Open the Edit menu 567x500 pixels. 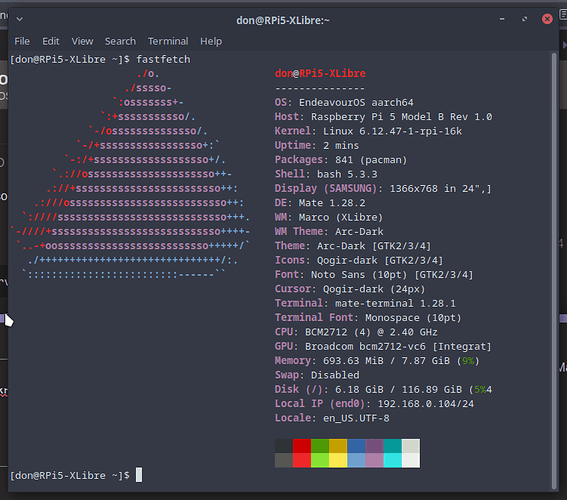coord(51,42)
